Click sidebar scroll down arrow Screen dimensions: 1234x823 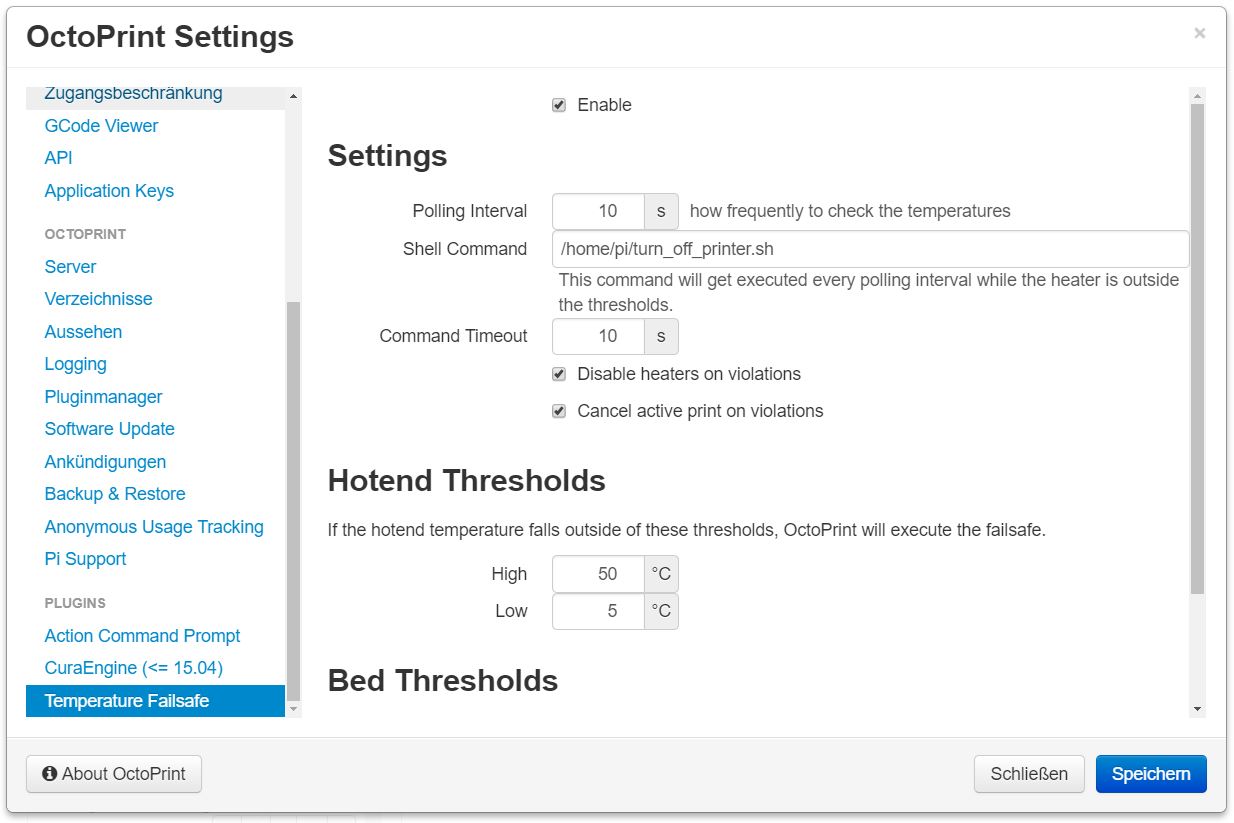point(293,708)
